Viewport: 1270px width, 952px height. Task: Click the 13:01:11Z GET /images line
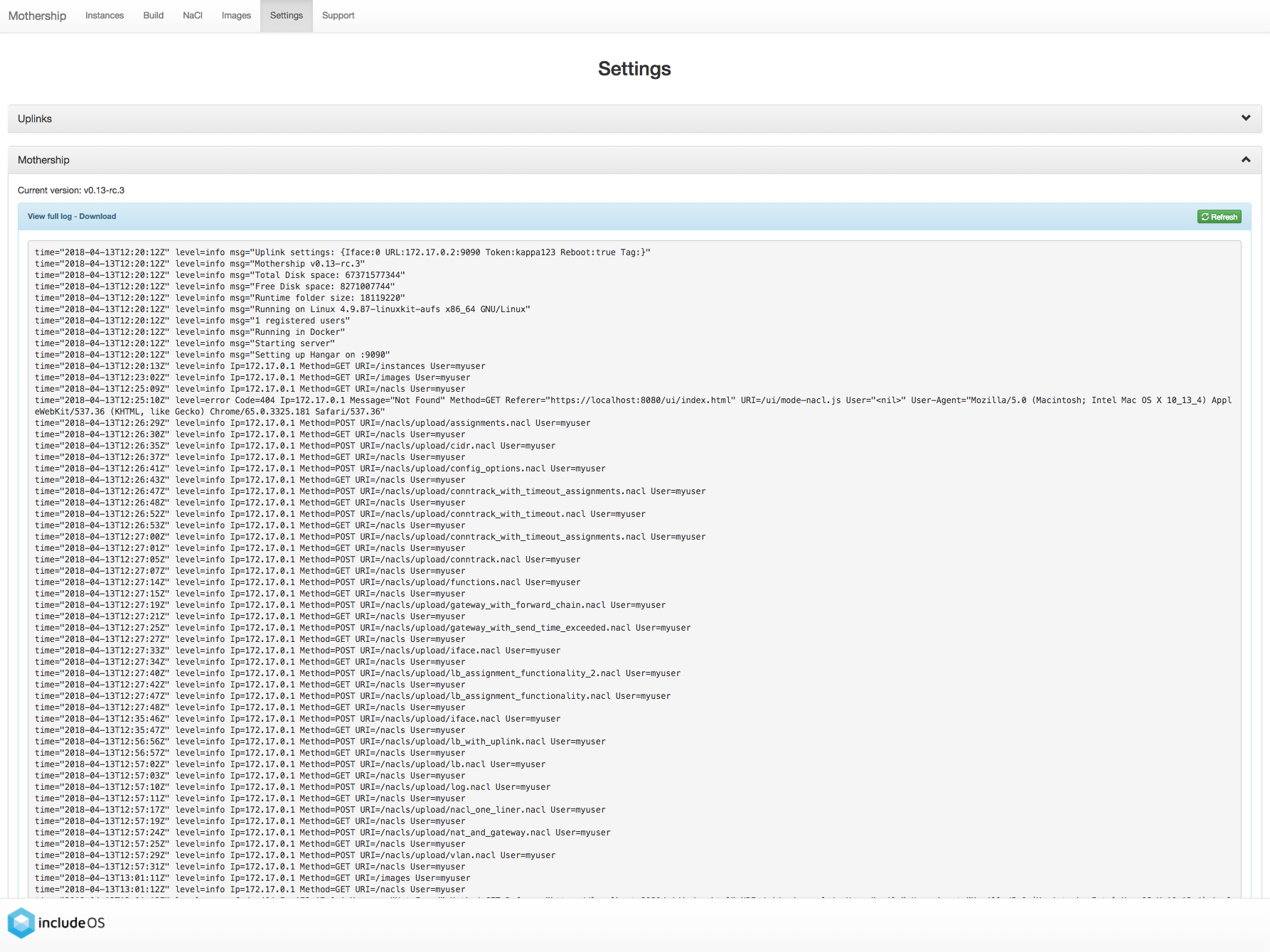(252, 878)
